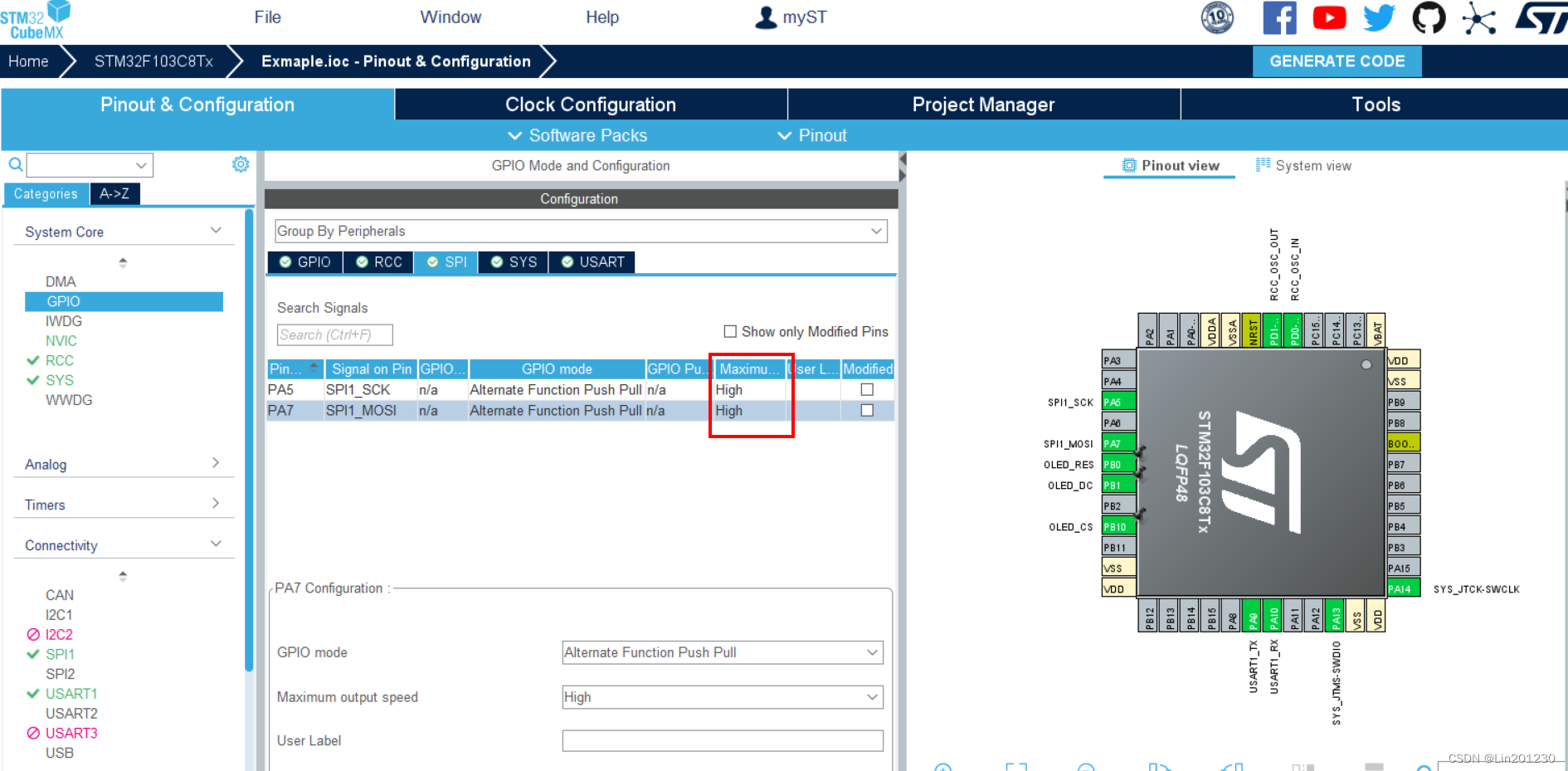Switch to A->Z sorting tab
1568x771 pixels.
click(x=114, y=193)
